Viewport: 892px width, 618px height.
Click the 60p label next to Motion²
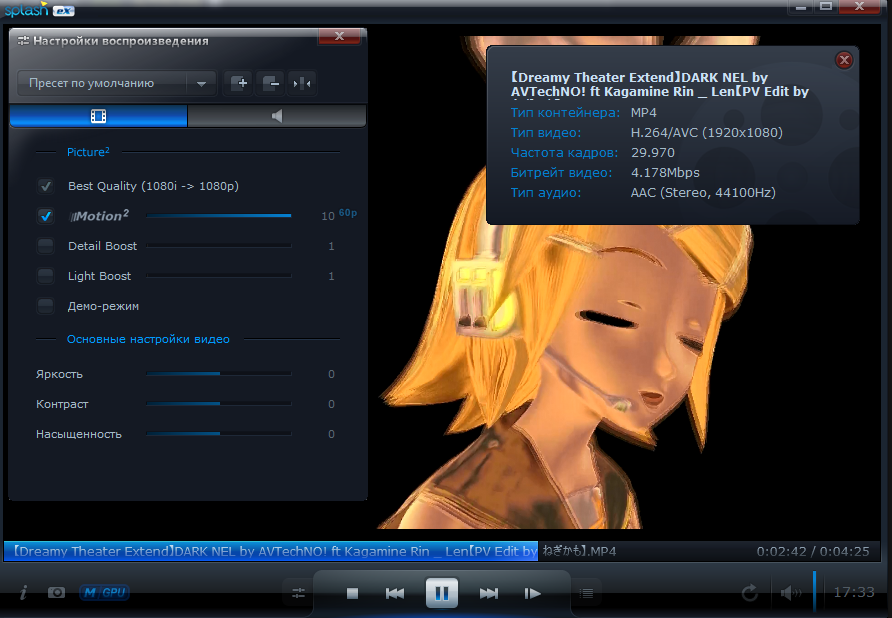348,213
